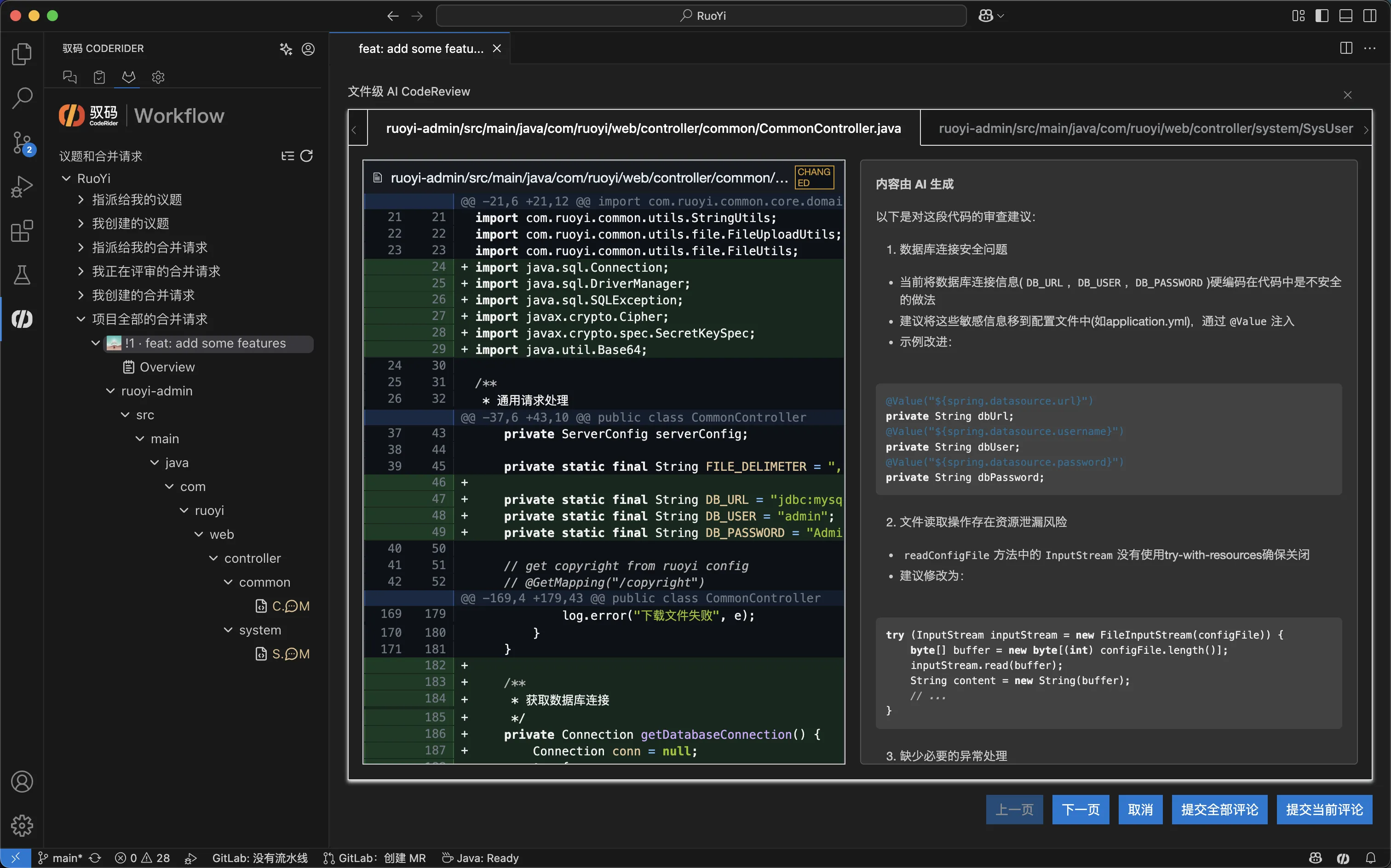The width and height of the screenshot is (1391, 868).
Task: Open the CodeRider chat tab icon
Action: tap(69, 77)
